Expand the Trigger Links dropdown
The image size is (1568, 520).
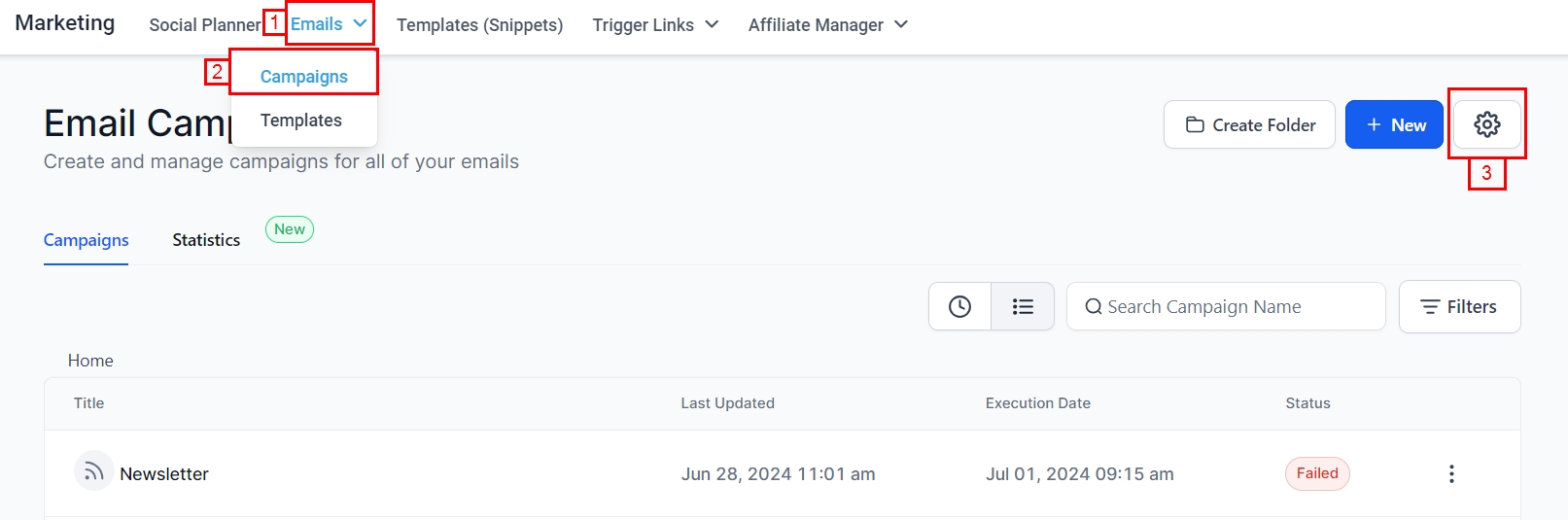[712, 24]
